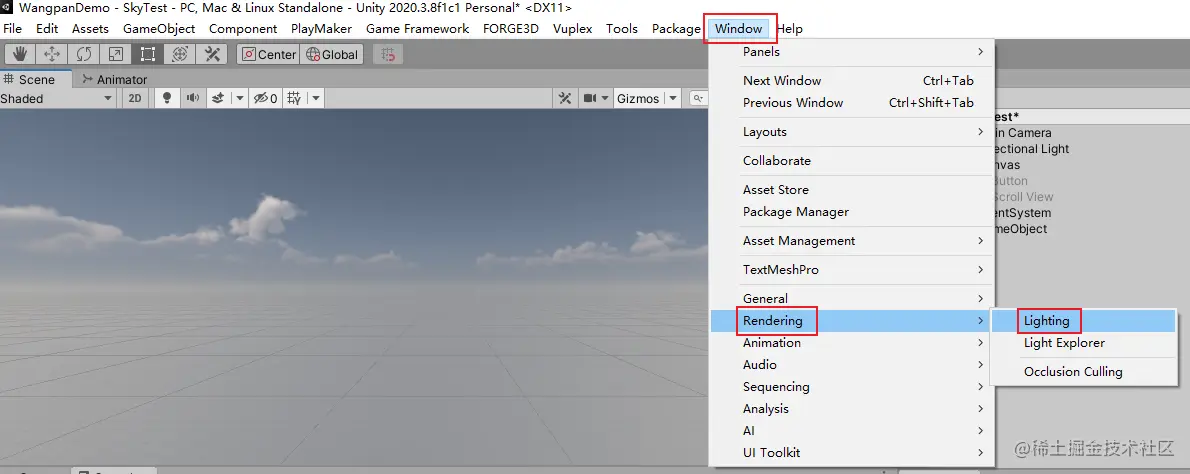Screen dimensions: 1190x474
Task: Open the Edit menu
Action: pyautogui.click(x=47, y=29)
